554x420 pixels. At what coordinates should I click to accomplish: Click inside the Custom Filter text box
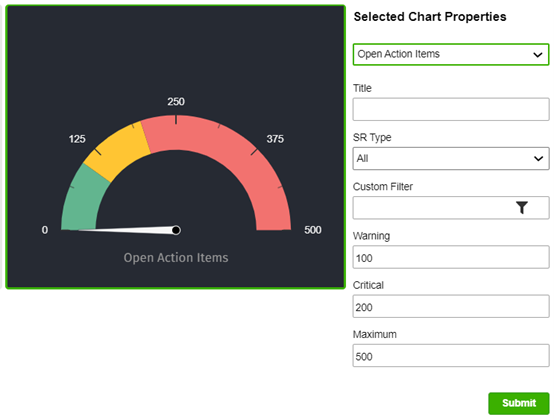coord(433,208)
